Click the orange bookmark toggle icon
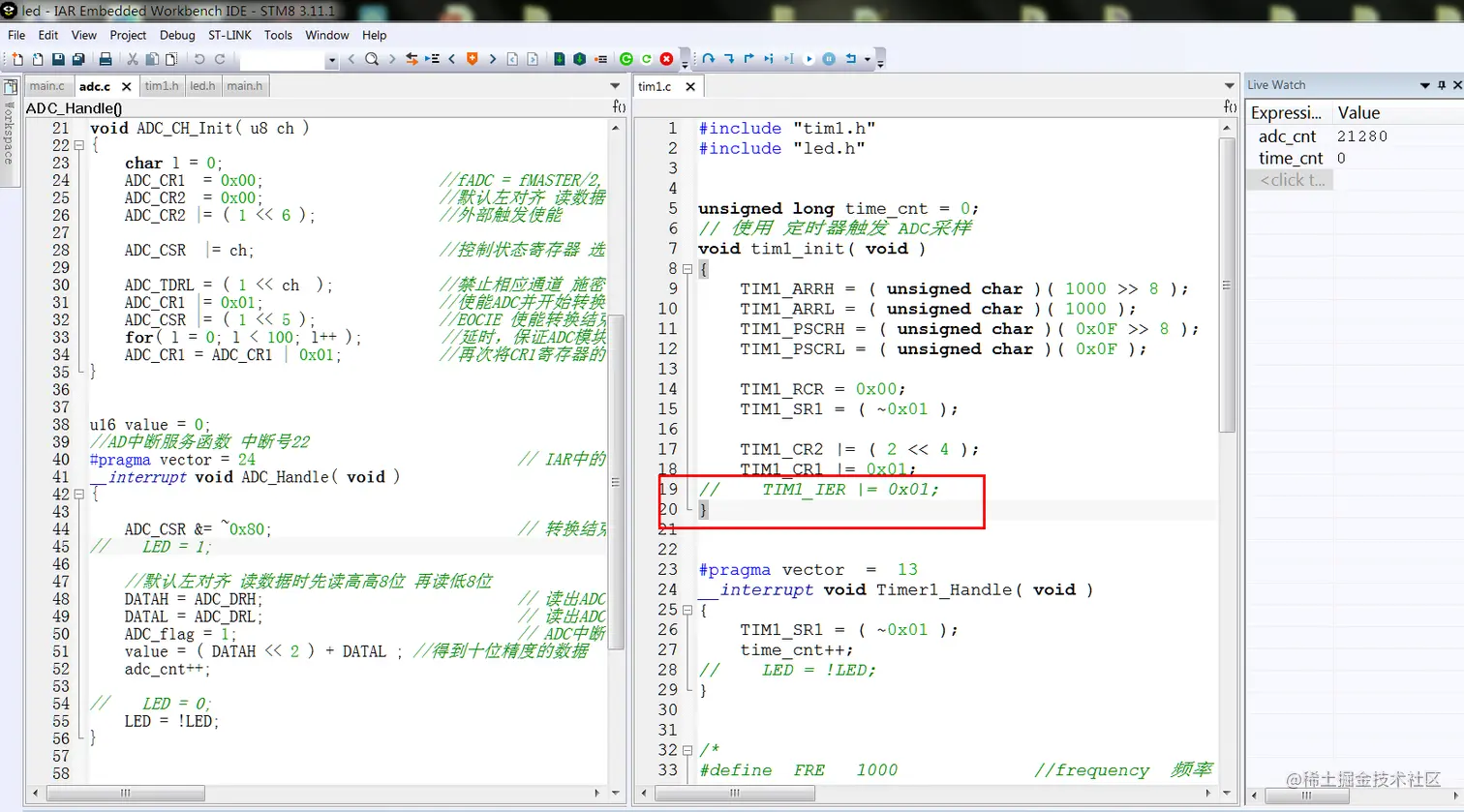1464x812 pixels. [472, 59]
